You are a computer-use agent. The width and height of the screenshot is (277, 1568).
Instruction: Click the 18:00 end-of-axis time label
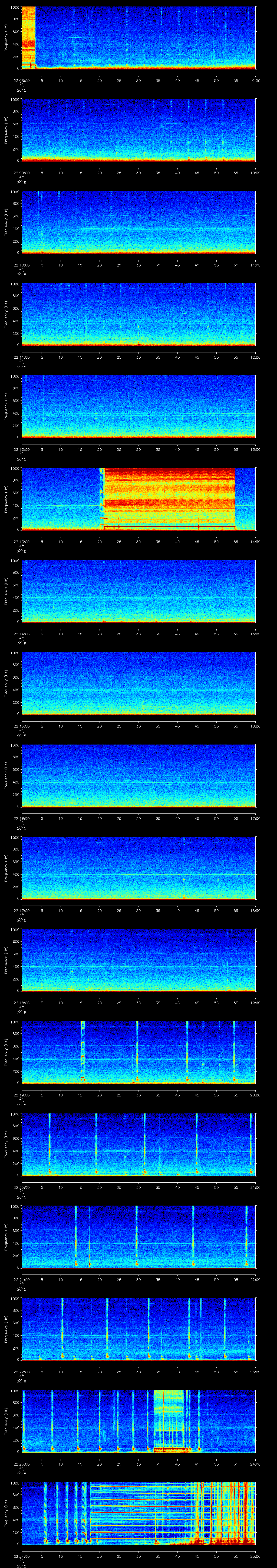256,910
